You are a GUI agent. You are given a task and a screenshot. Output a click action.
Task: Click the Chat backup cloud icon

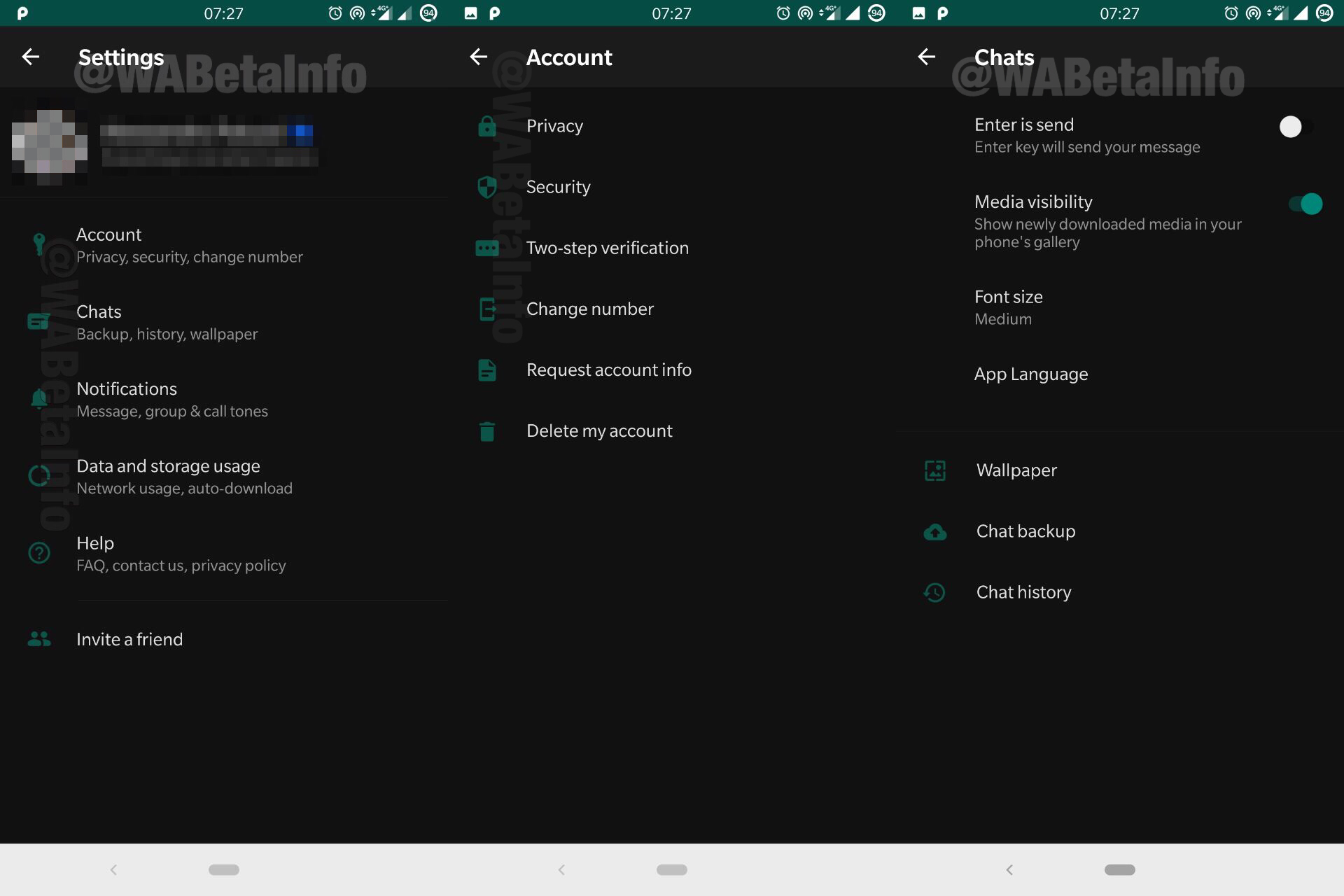click(934, 530)
